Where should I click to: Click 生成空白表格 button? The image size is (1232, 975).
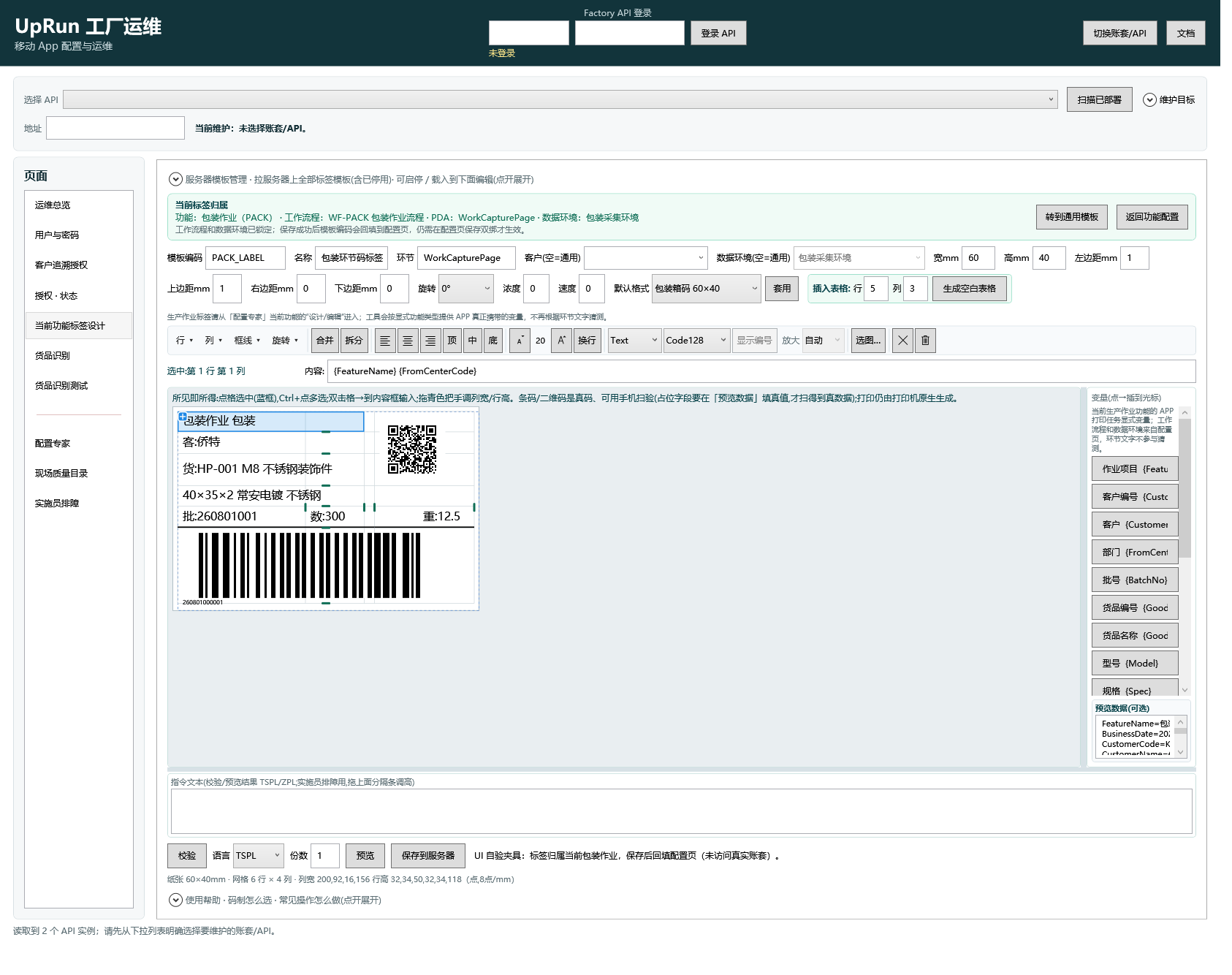[x=969, y=289]
